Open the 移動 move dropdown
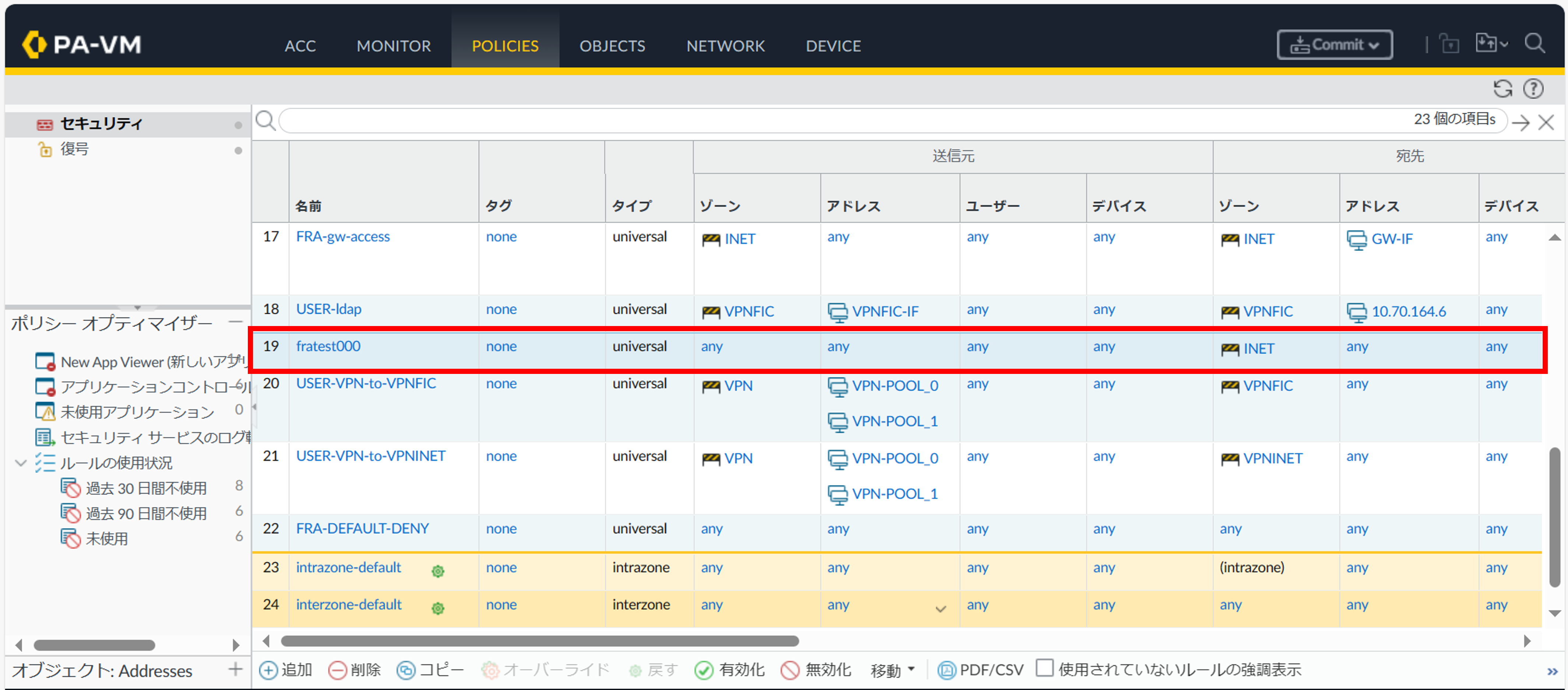 click(x=892, y=670)
